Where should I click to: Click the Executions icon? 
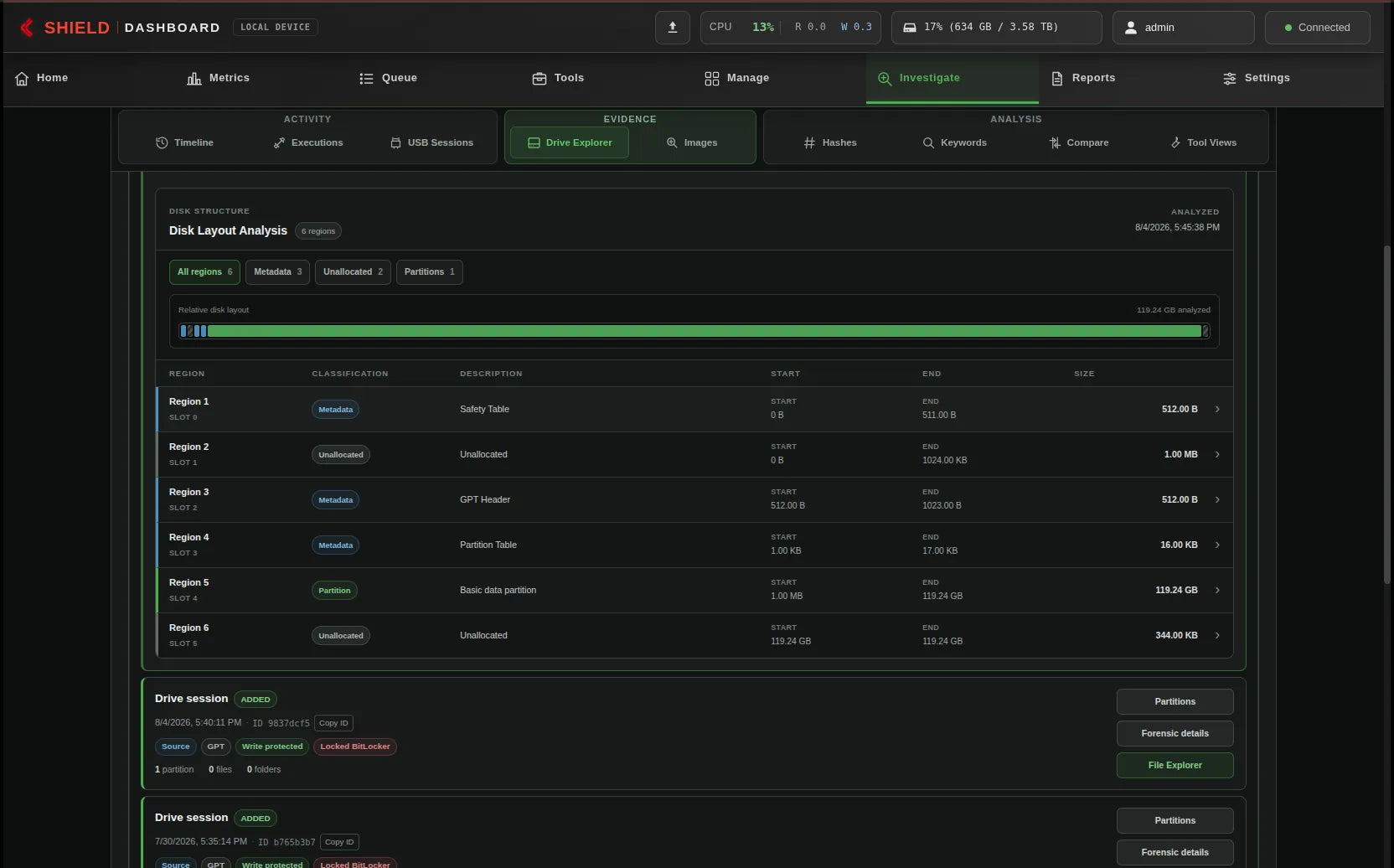(279, 143)
